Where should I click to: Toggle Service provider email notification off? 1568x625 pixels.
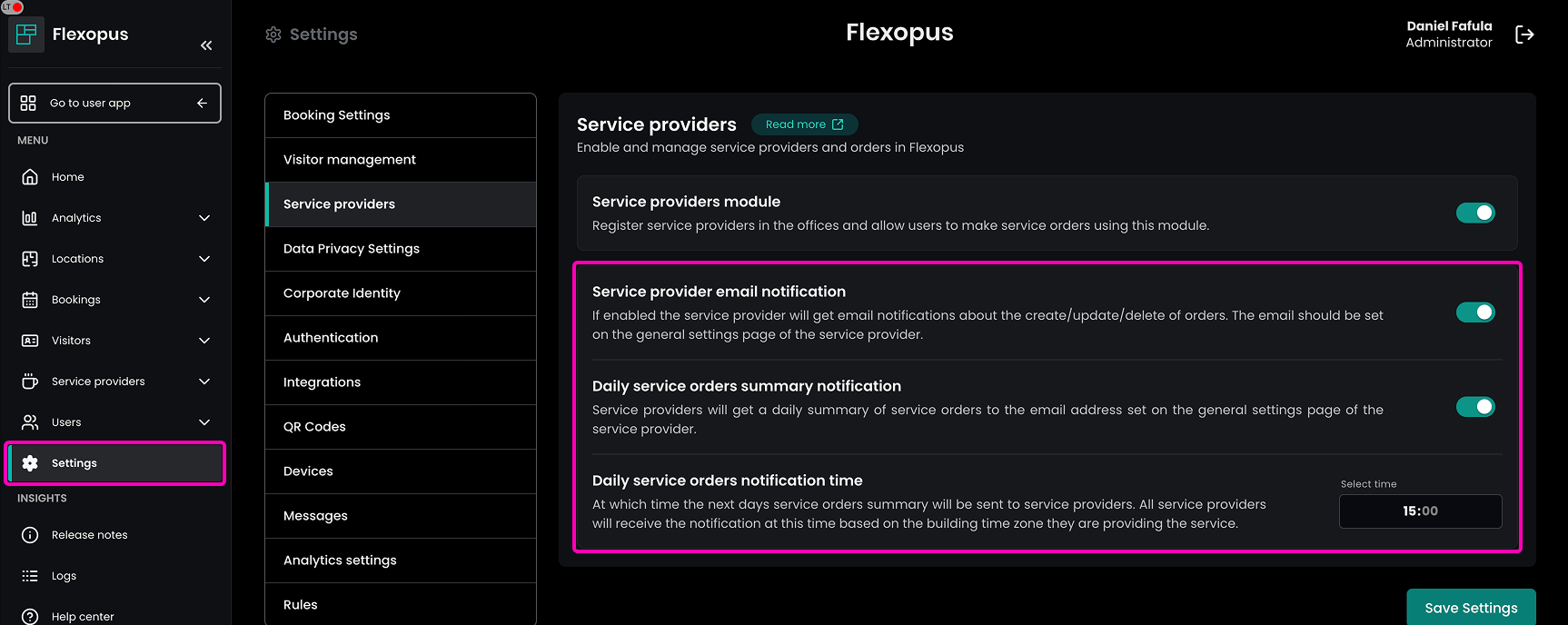[x=1474, y=312]
